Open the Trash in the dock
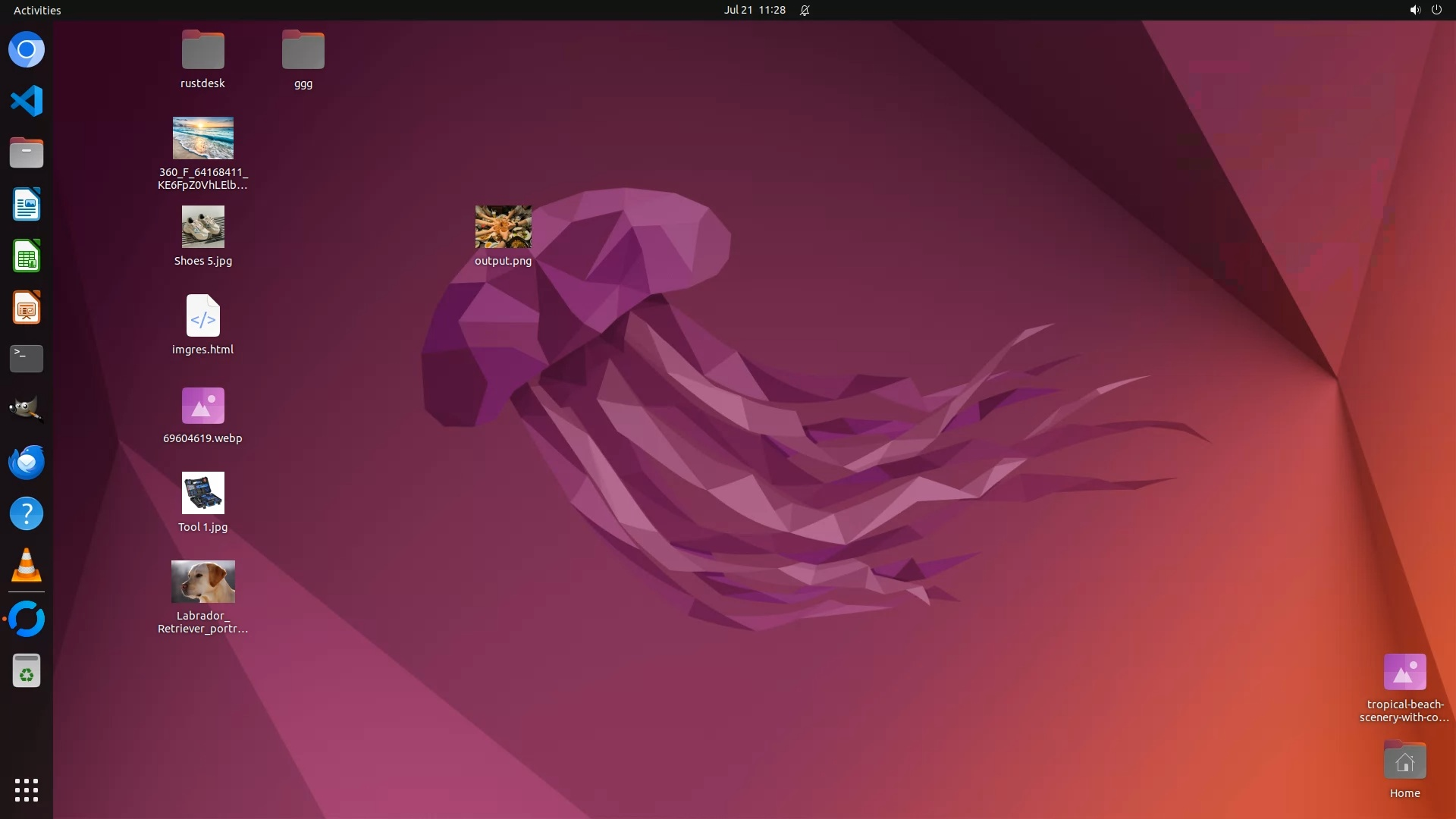The image size is (1456, 819). pyautogui.click(x=27, y=671)
